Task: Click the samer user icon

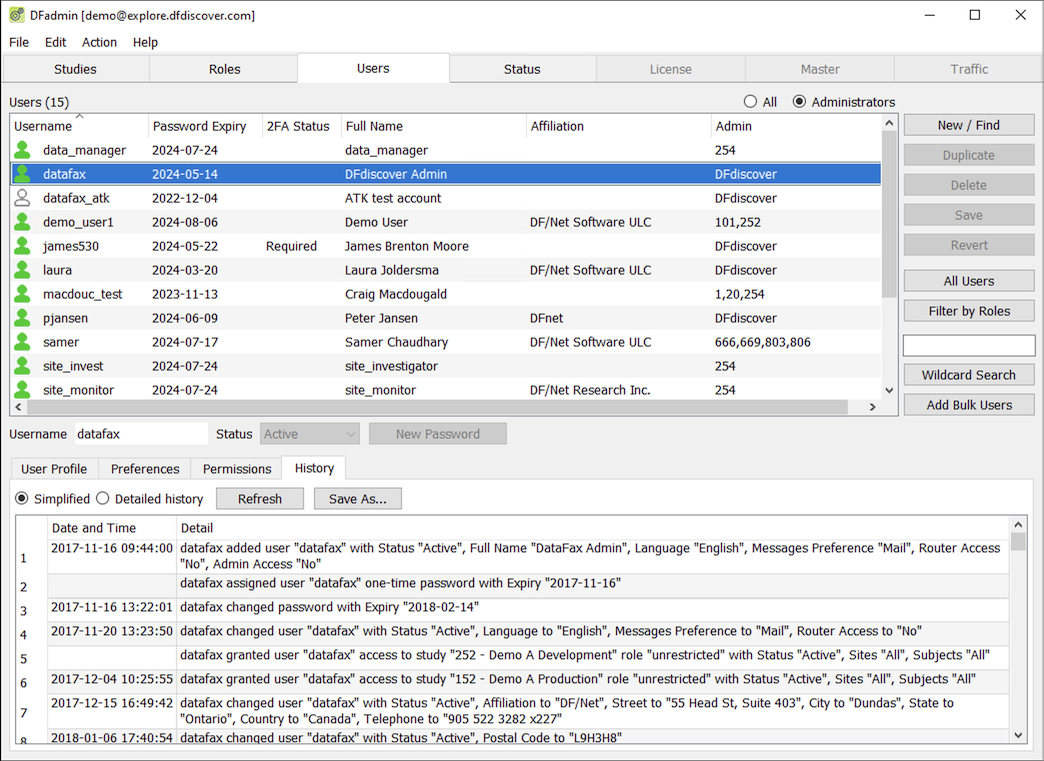Action: coord(23,342)
